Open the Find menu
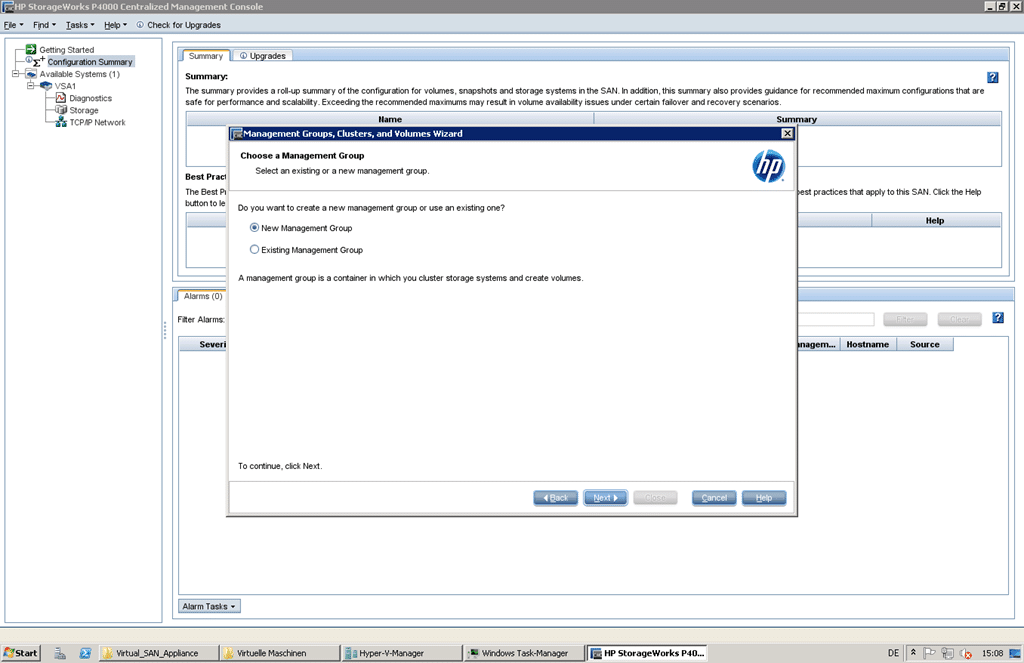1024x663 pixels. (x=44, y=25)
